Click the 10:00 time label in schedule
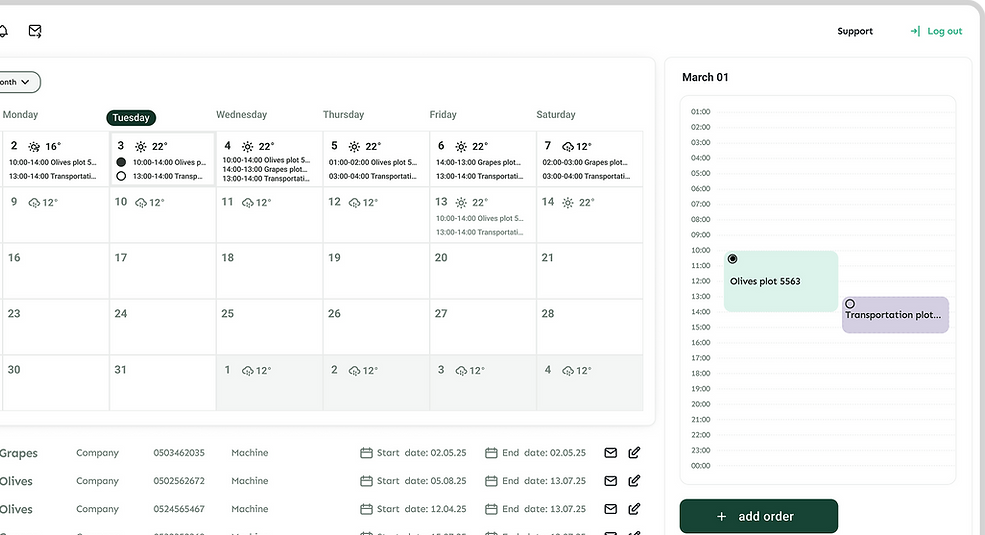Viewport: 985px width, 535px height. (700, 251)
